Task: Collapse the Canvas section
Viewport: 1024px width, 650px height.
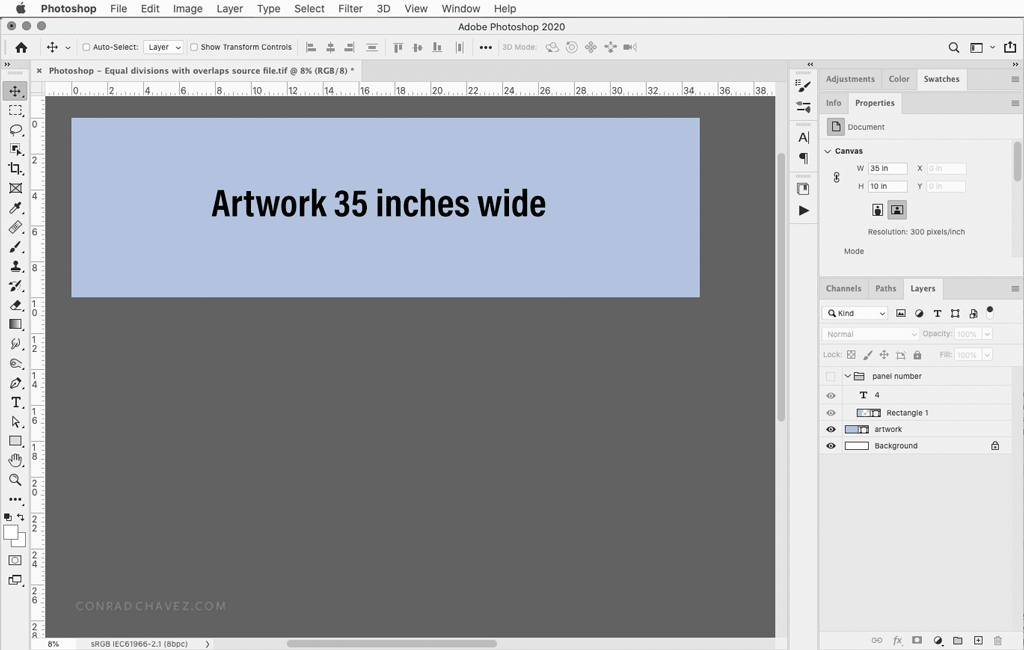Action: 828,151
